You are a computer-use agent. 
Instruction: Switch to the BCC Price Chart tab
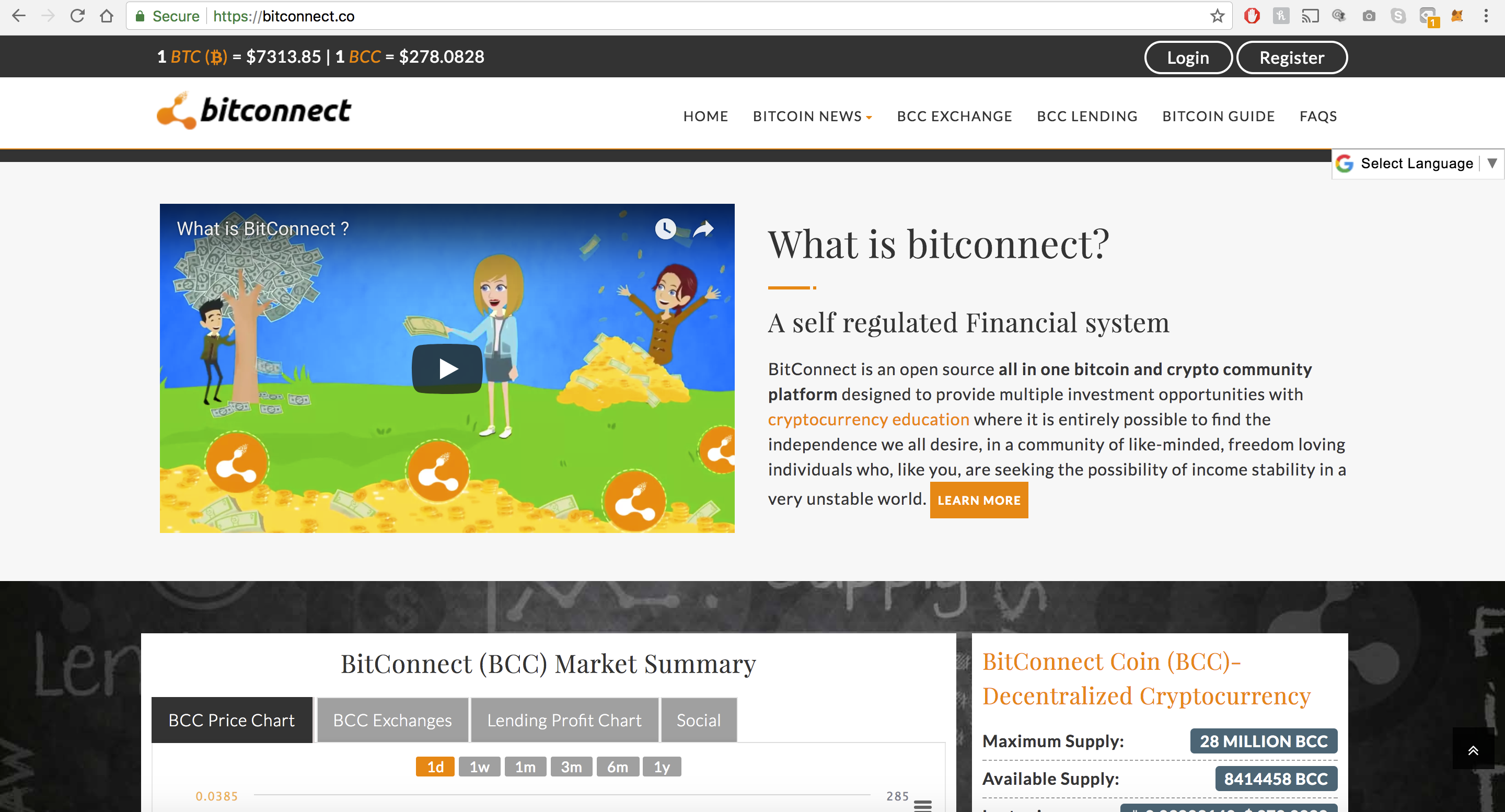(231, 720)
